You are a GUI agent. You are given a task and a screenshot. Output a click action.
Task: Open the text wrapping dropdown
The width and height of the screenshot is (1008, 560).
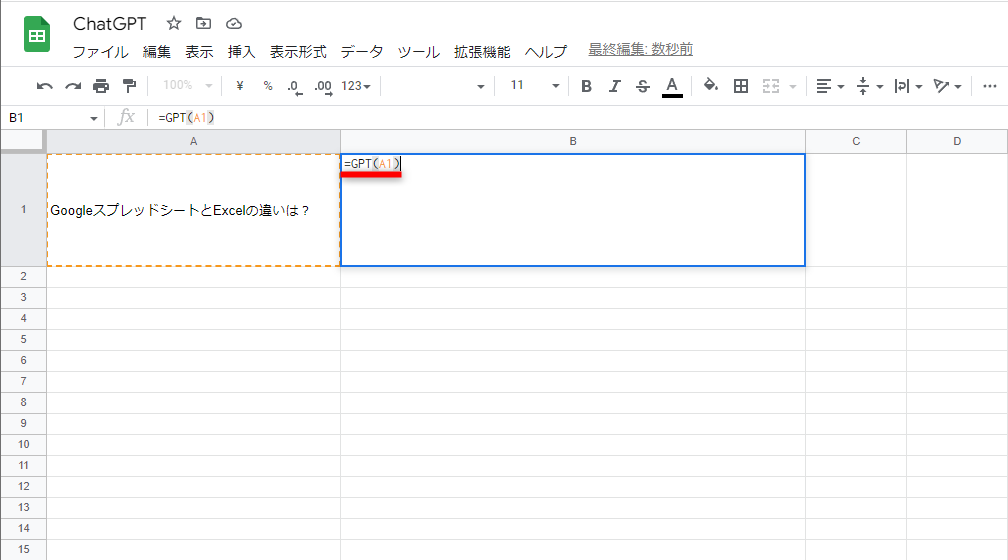point(908,86)
